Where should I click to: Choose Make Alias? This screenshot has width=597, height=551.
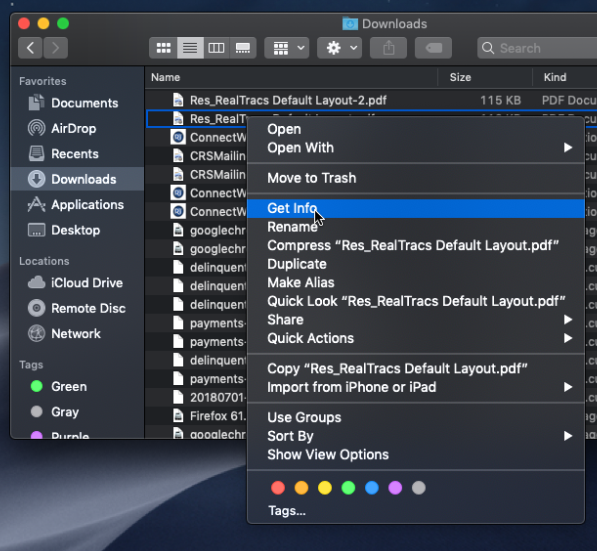pos(416,283)
